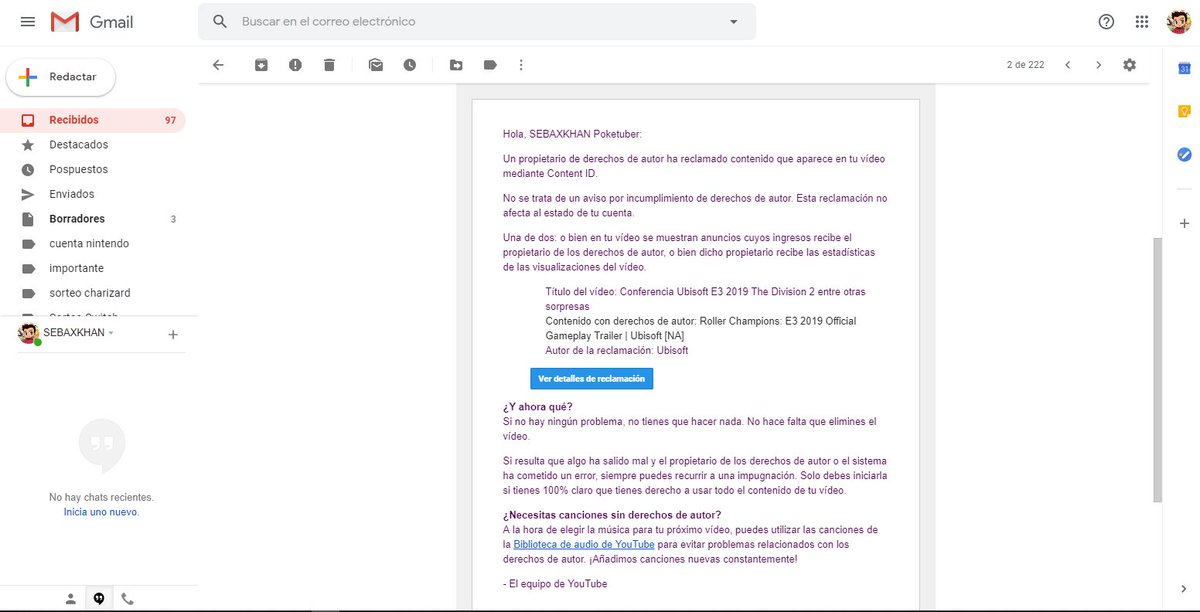
Task: Open the More options three-dot menu
Action: click(x=521, y=65)
